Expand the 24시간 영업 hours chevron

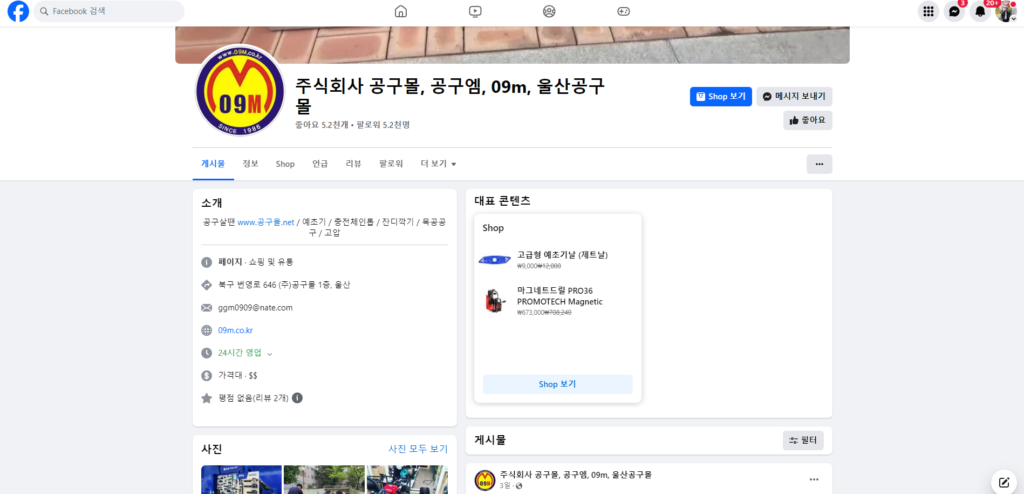[x=270, y=354]
